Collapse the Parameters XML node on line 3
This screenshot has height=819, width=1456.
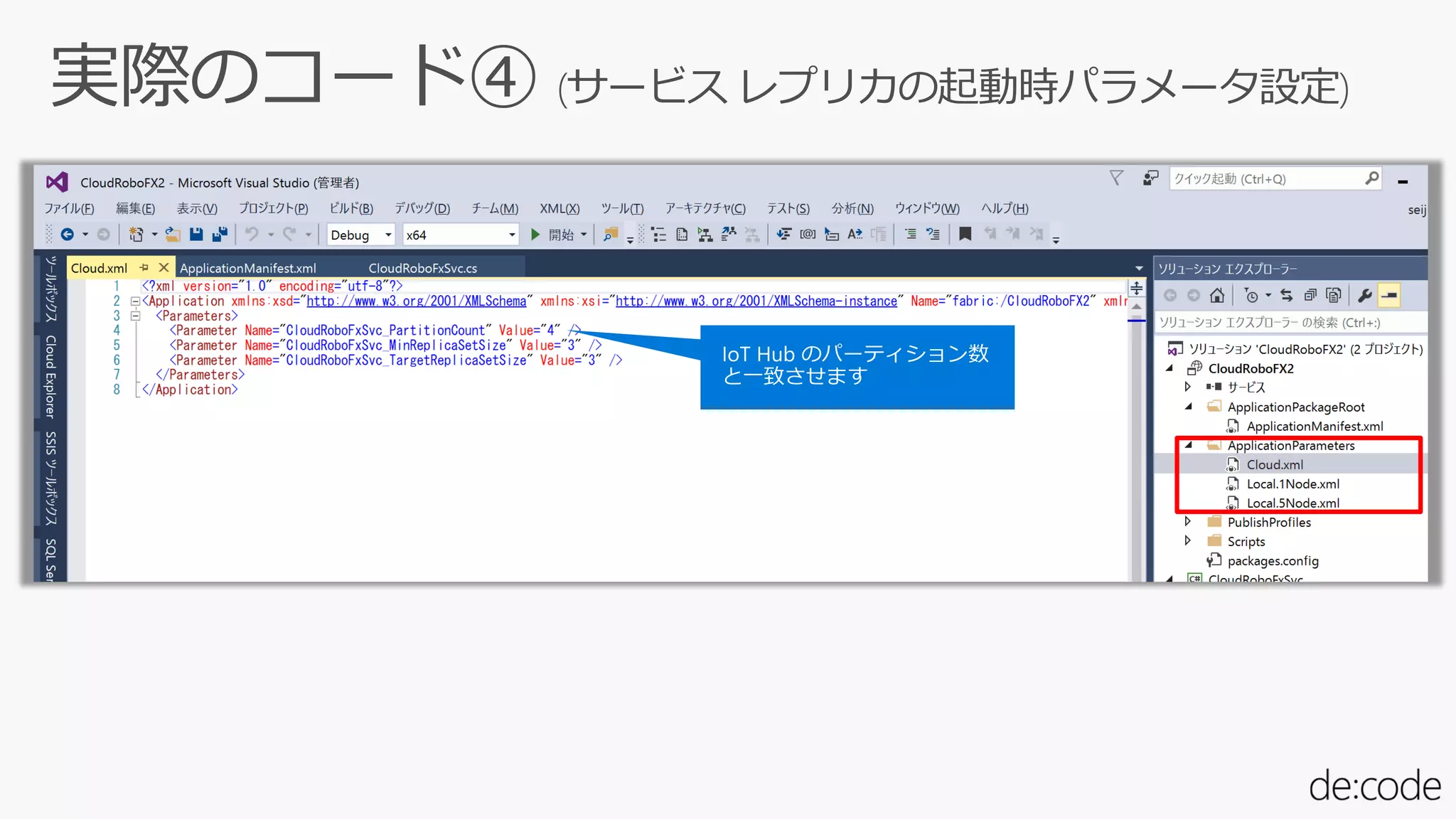(135, 316)
